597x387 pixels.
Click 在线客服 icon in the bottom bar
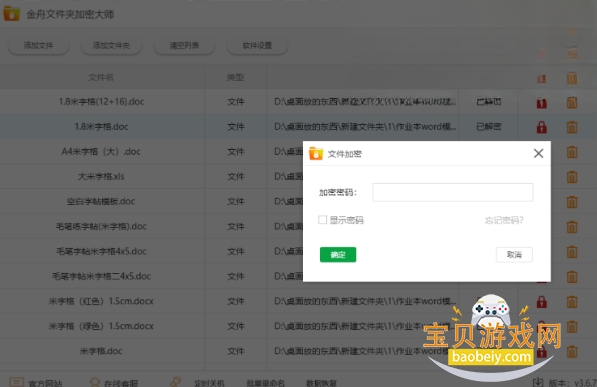tap(94, 382)
